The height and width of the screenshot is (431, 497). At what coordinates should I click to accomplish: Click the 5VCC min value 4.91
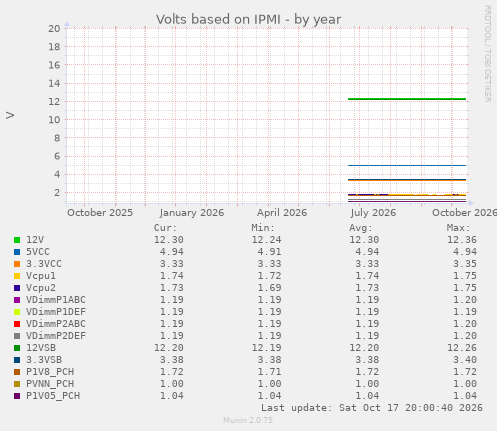[x=269, y=252]
